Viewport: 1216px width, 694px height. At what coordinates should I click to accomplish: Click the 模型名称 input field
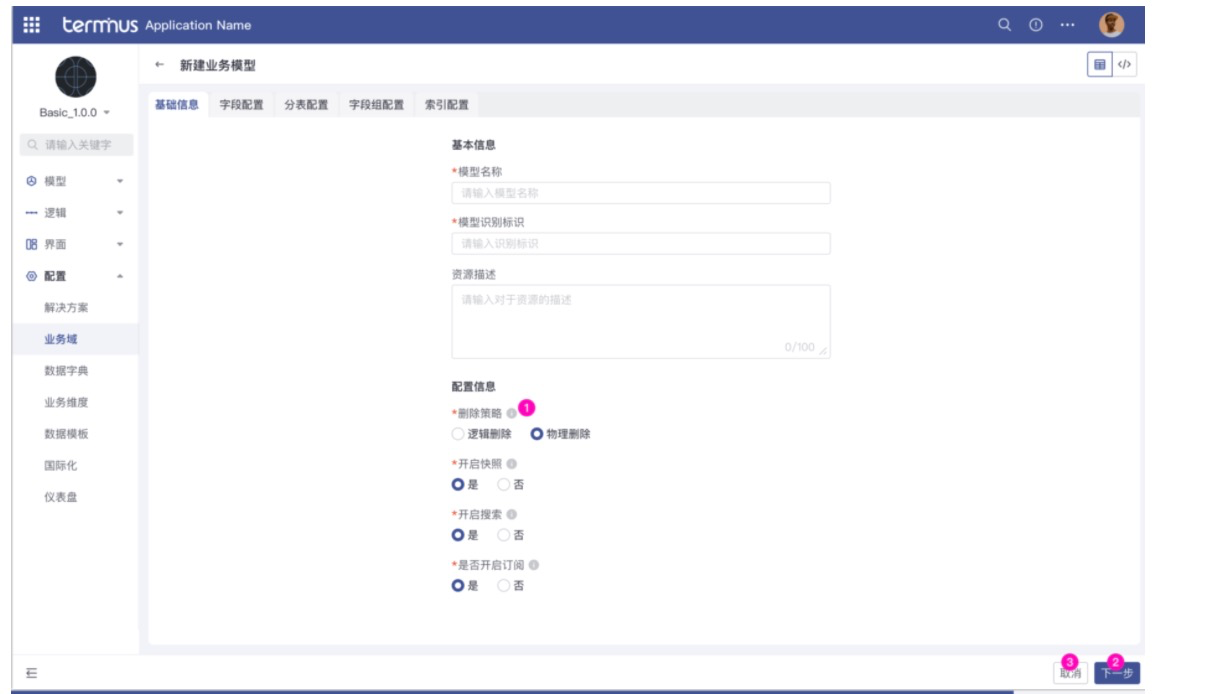pyautogui.click(x=640, y=193)
